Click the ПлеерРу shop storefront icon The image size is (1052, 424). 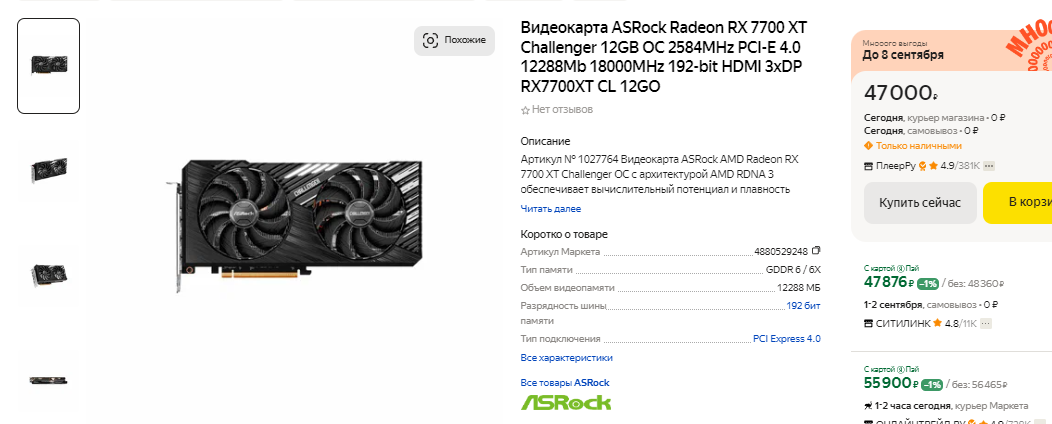pyautogui.click(x=868, y=166)
